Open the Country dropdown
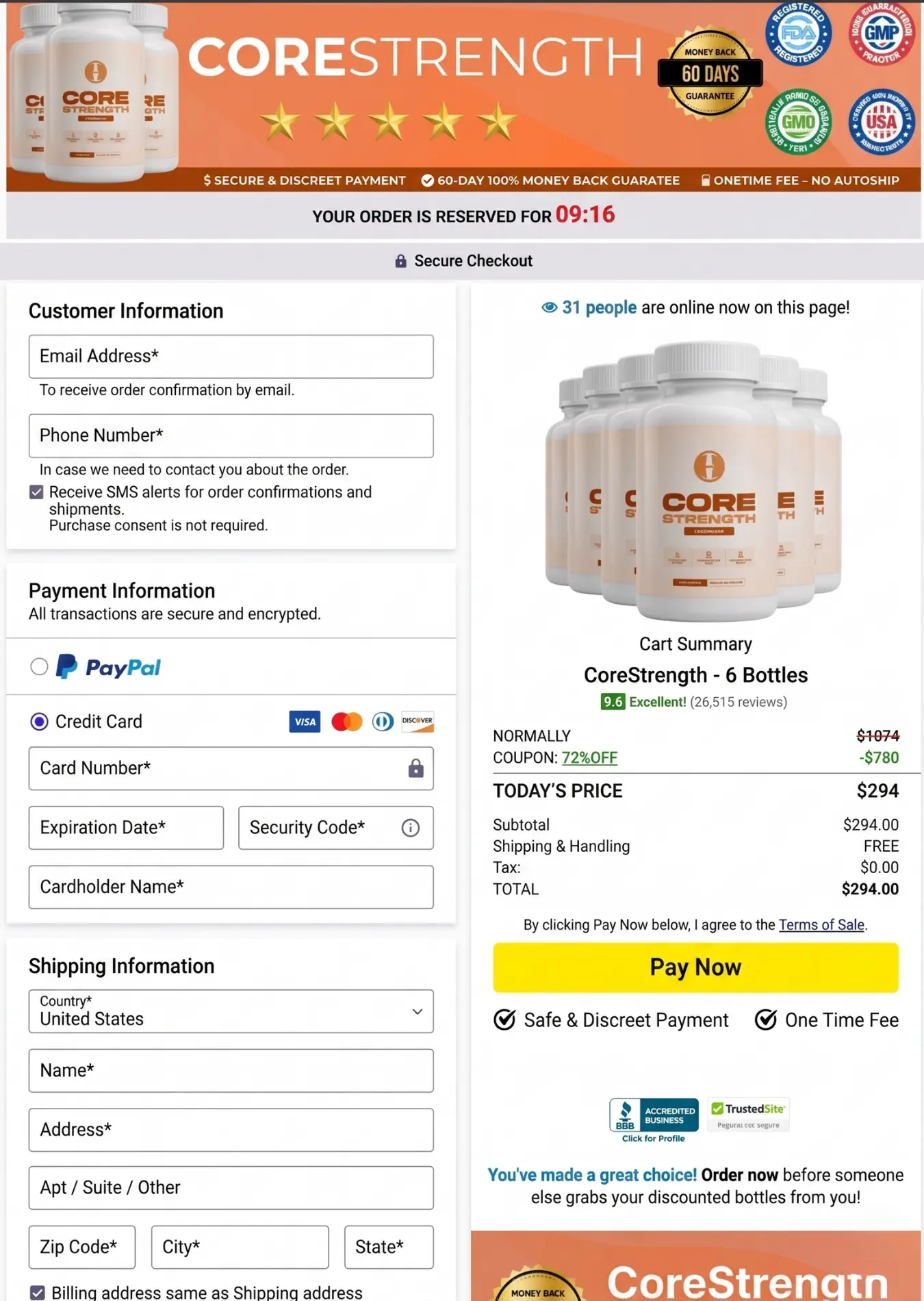 click(x=231, y=1011)
